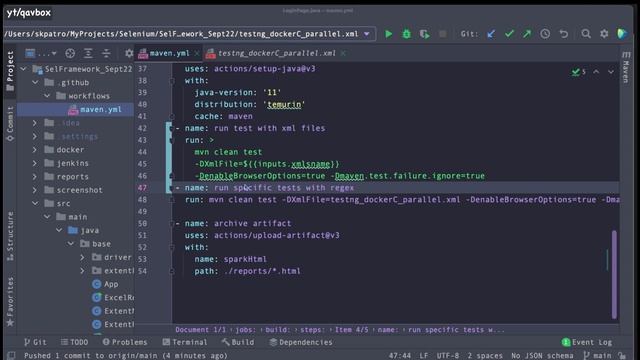Collapse all icon in Project panel toolbar
The image size is (640, 360).
pyautogui.click(x=106, y=53)
